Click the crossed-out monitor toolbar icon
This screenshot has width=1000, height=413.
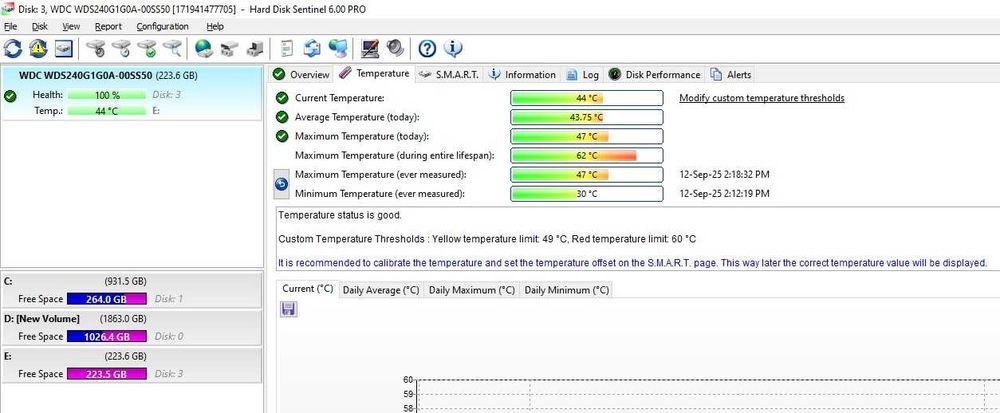coord(370,48)
